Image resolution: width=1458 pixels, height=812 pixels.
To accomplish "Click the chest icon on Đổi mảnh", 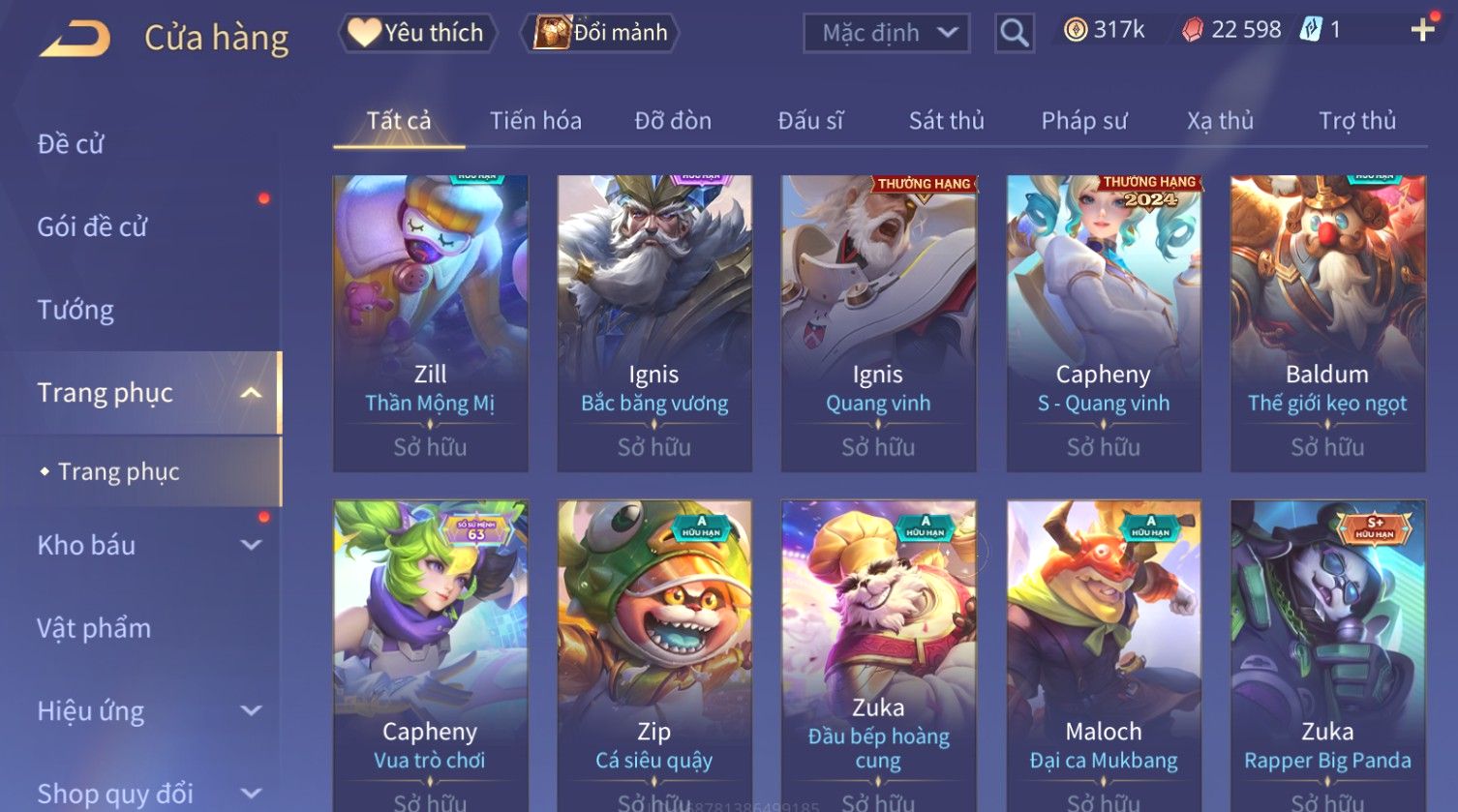I will point(552,33).
